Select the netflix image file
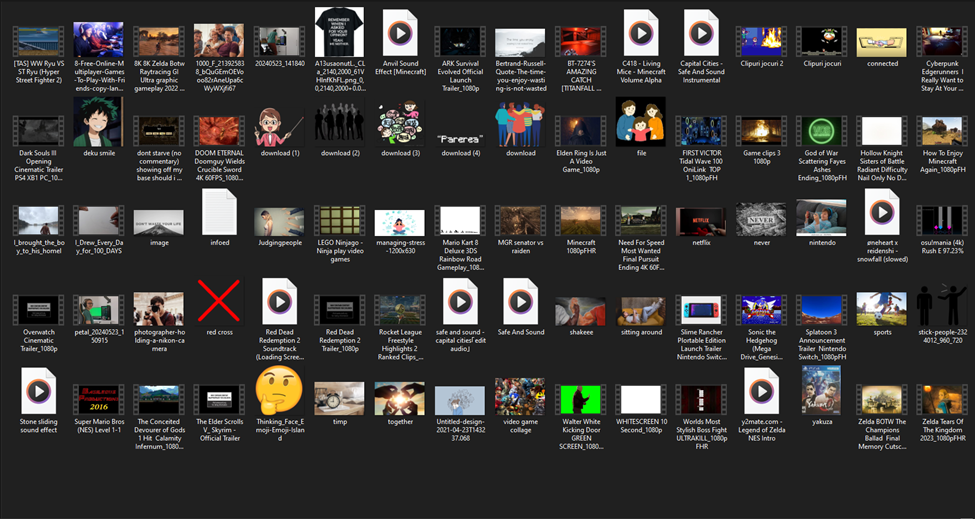The image size is (975, 519). pyautogui.click(x=701, y=221)
